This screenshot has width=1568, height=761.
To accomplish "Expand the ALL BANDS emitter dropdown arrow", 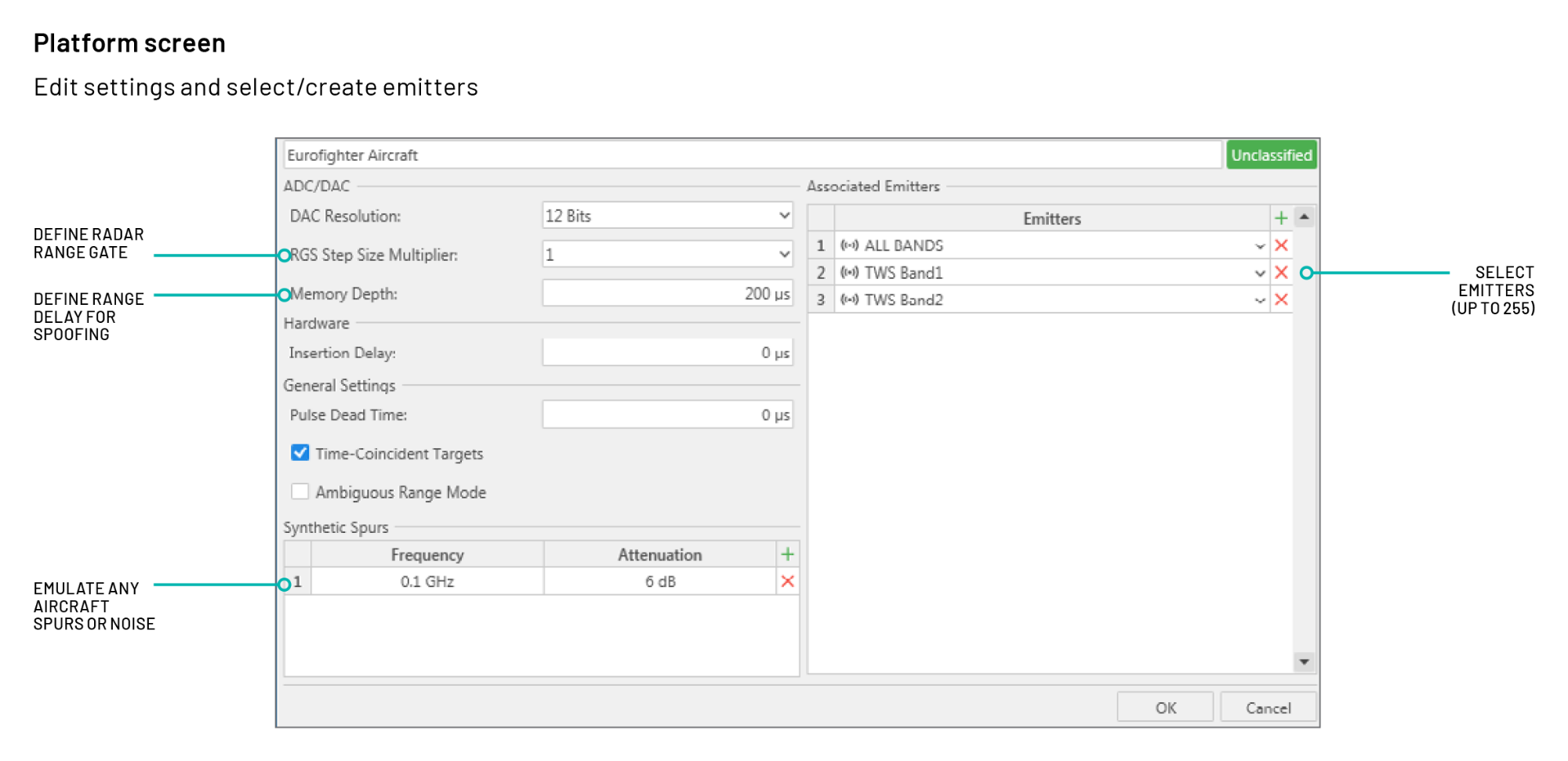I will (x=1260, y=246).
